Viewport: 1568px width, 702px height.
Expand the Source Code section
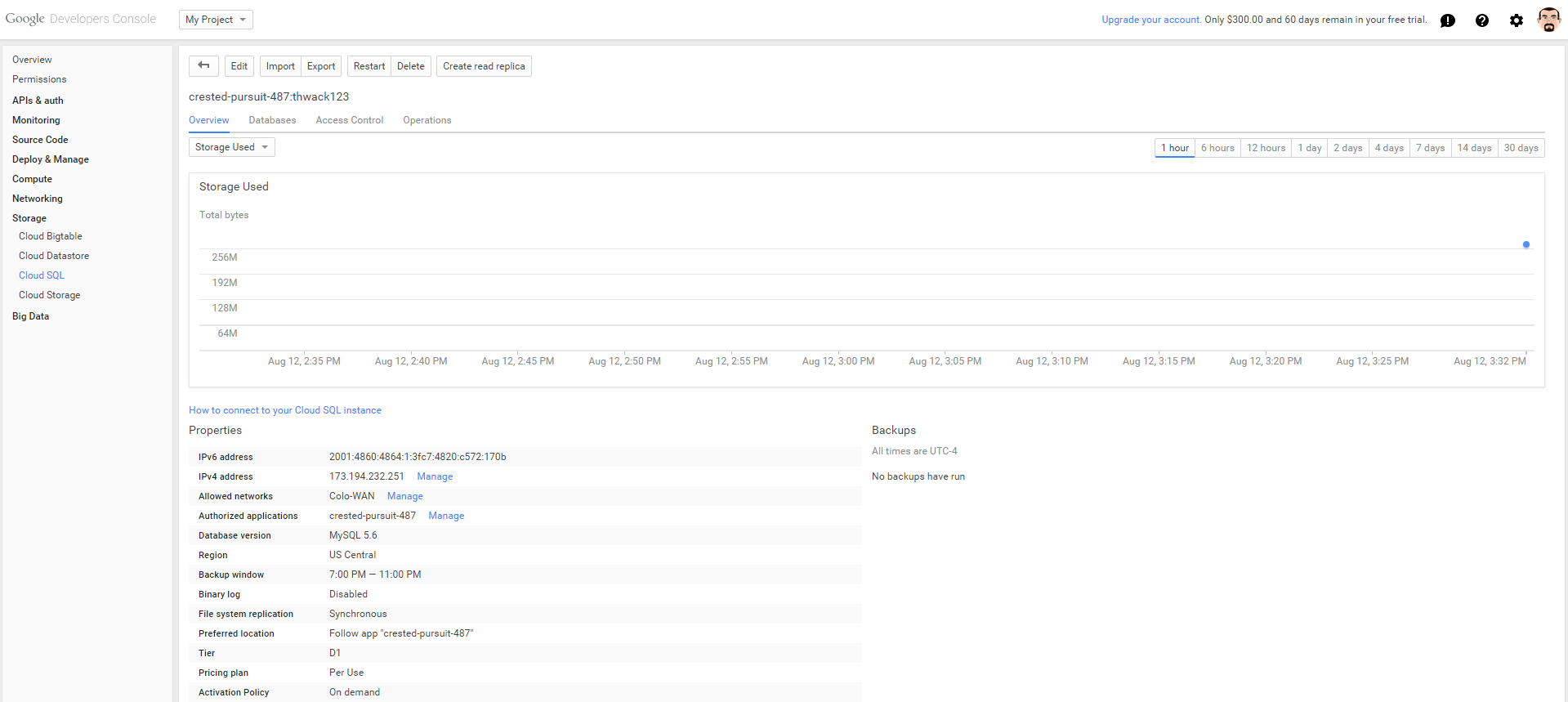click(x=40, y=140)
